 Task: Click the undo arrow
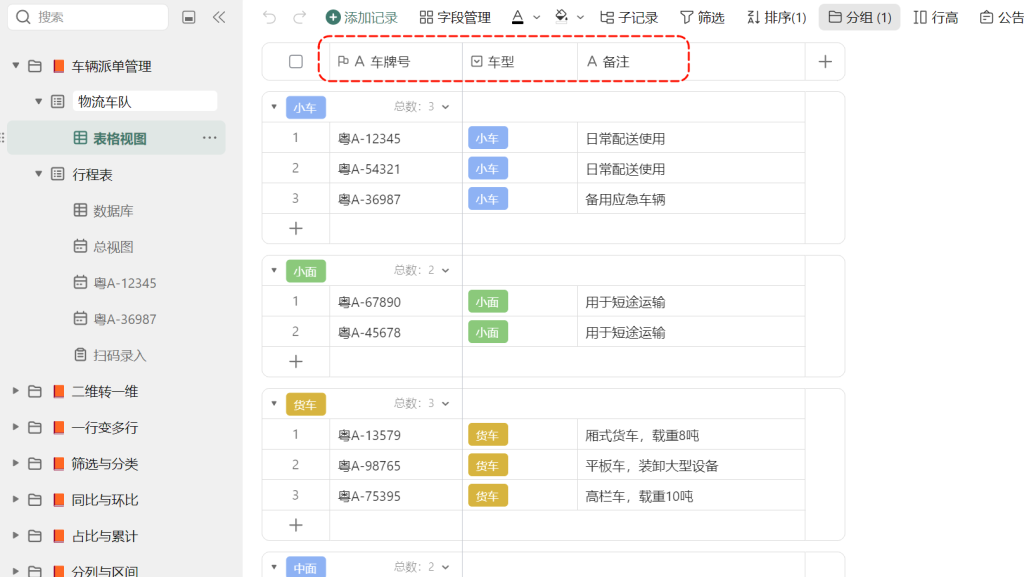point(269,17)
